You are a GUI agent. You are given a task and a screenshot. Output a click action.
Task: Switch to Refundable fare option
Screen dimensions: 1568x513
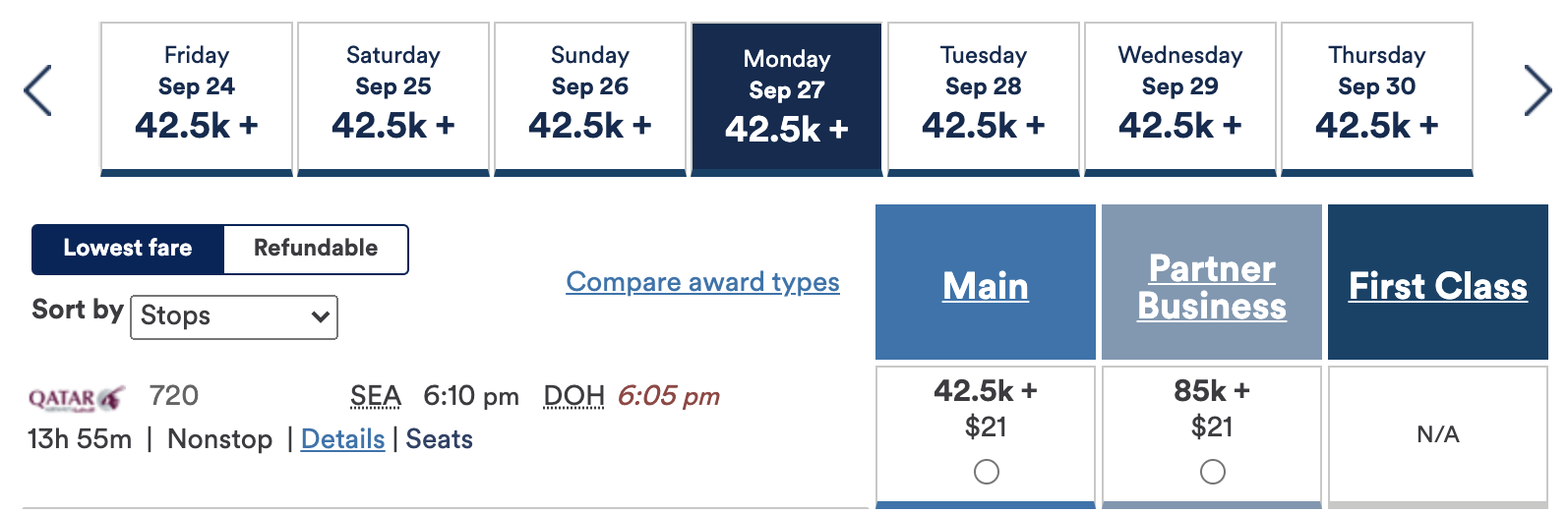pyautogui.click(x=315, y=249)
